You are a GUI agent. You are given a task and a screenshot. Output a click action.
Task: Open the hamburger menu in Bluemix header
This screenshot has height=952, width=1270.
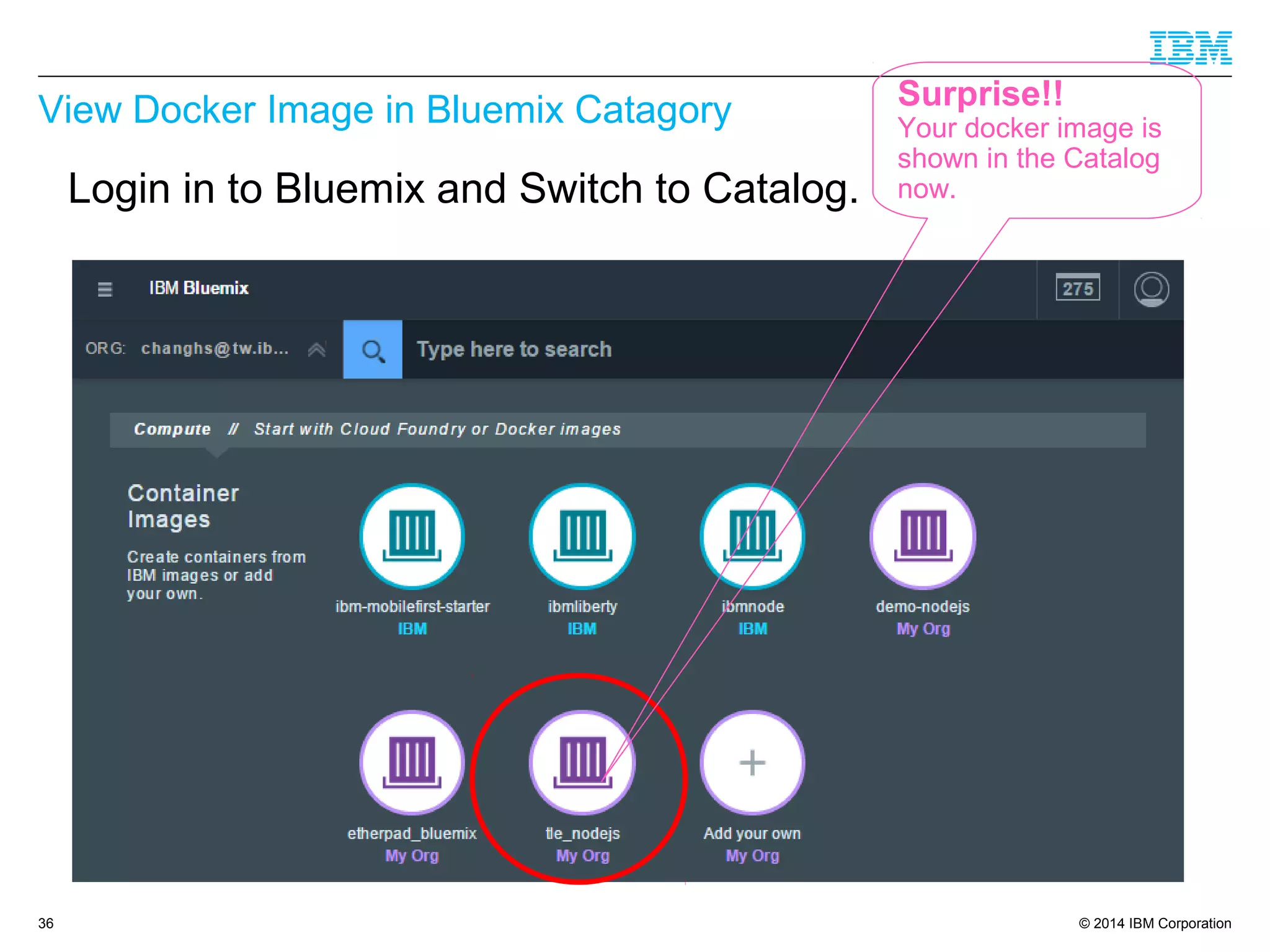point(105,289)
